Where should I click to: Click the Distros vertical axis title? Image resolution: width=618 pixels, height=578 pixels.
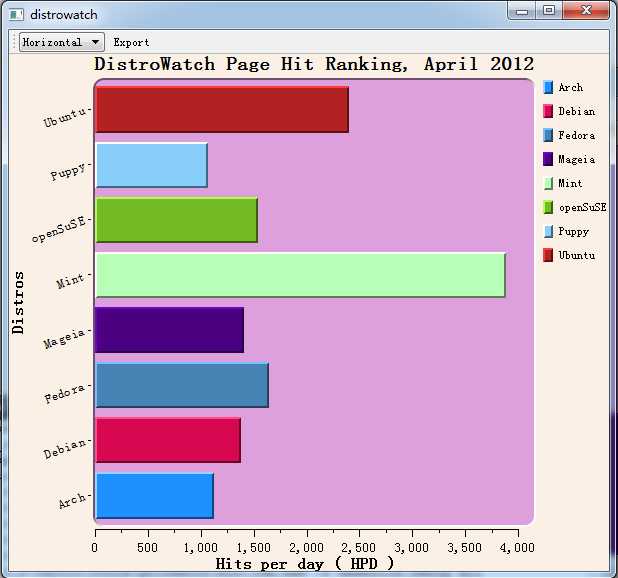coord(18,303)
